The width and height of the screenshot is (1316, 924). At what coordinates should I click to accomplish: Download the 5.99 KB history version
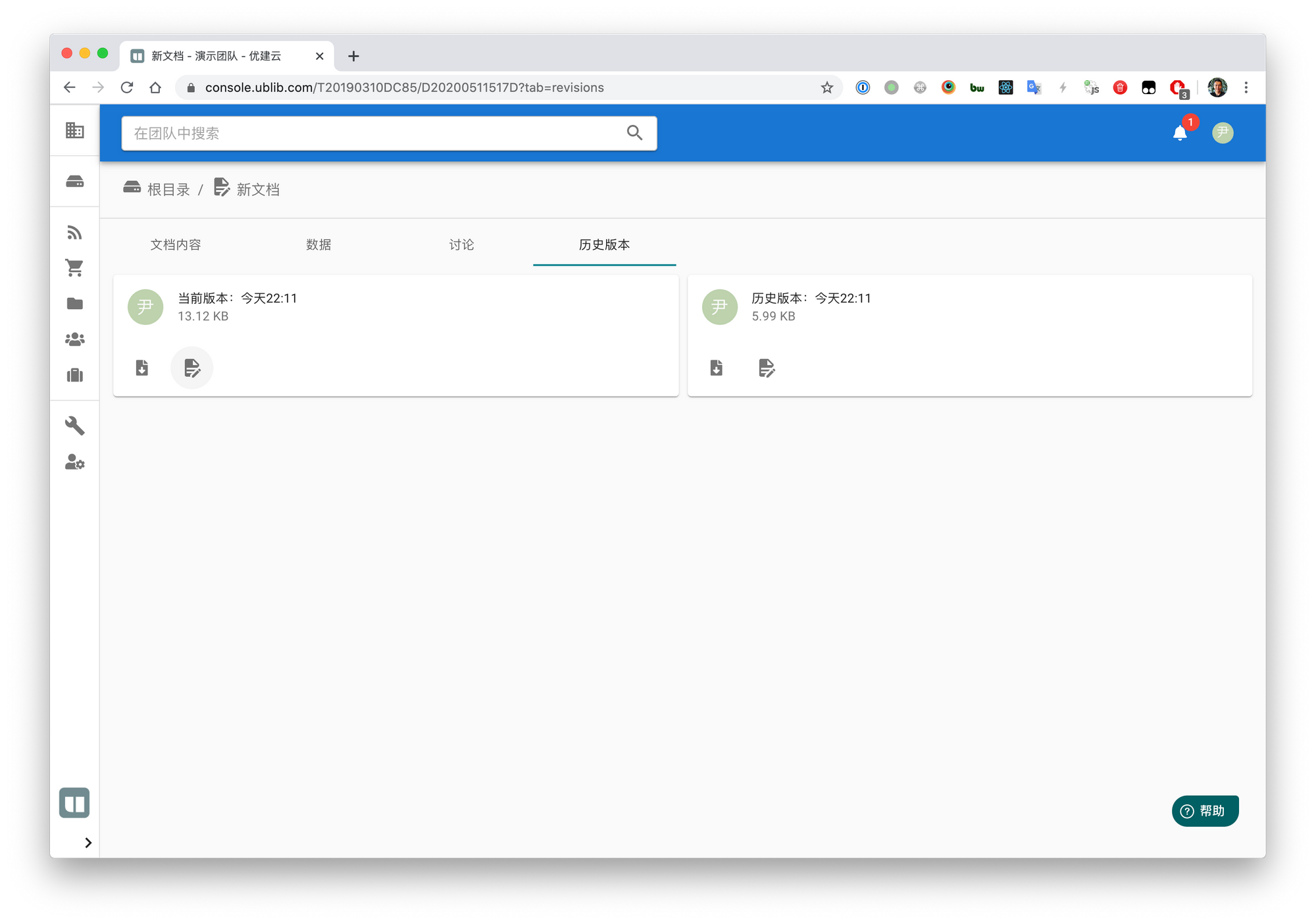717,368
